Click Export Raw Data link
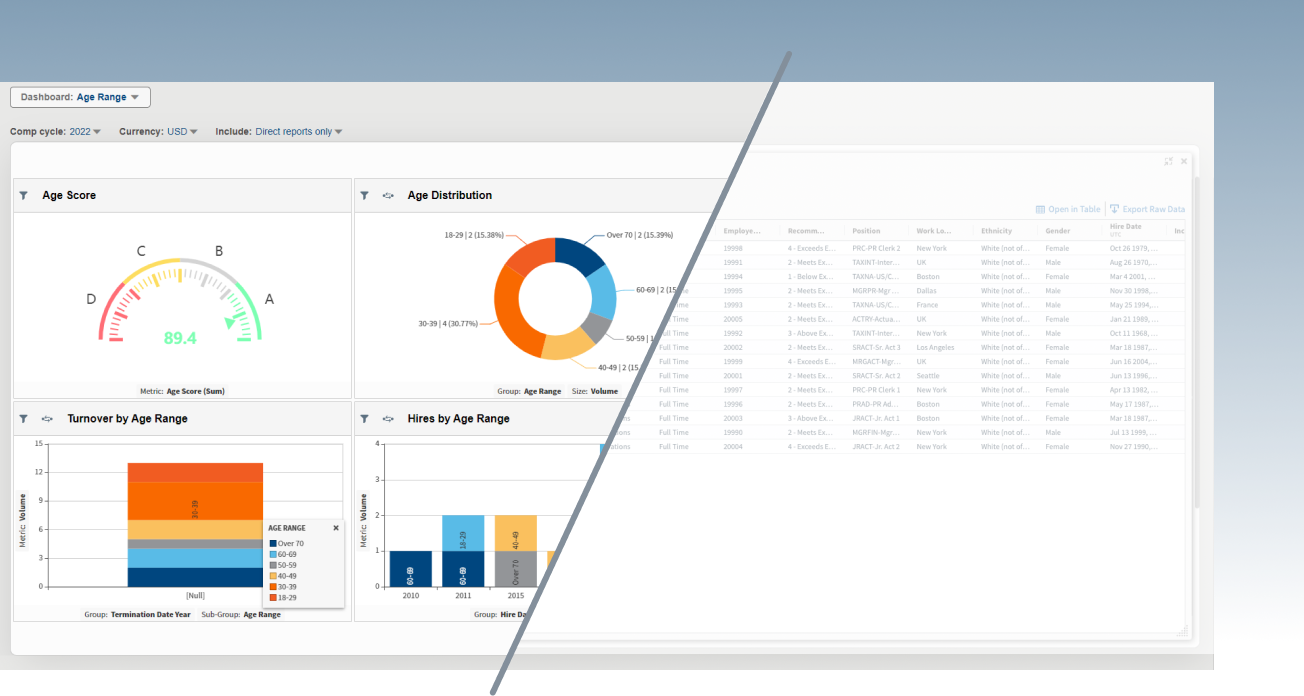The image size is (1304, 696). [x=1153, y=209]
